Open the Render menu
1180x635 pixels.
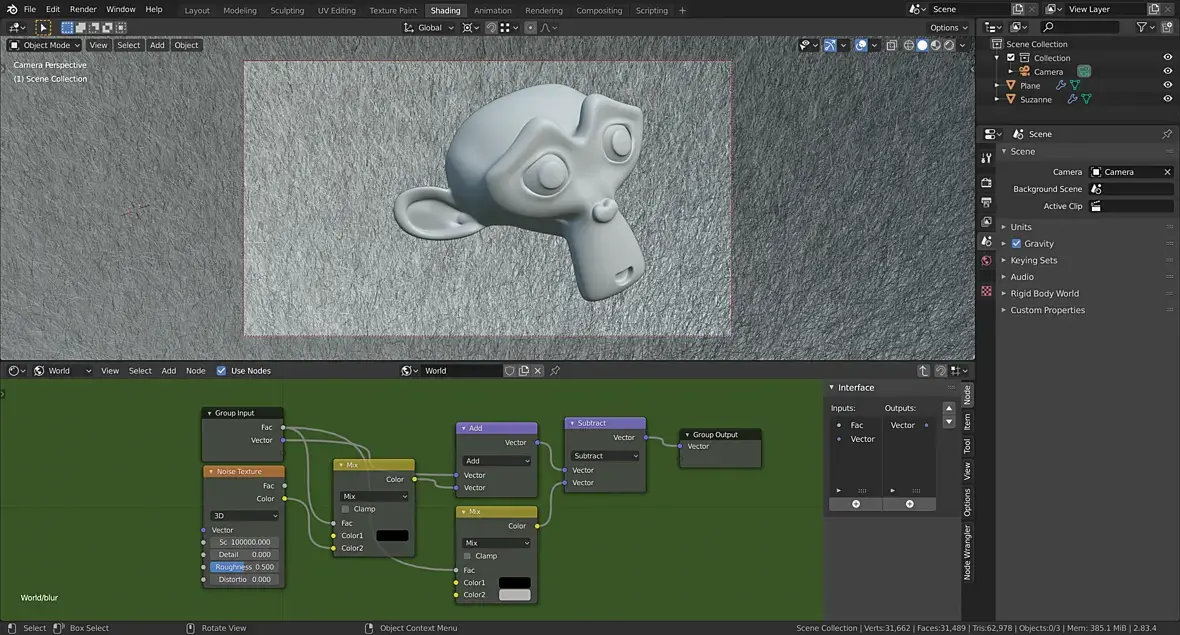(x=83, y=9)
